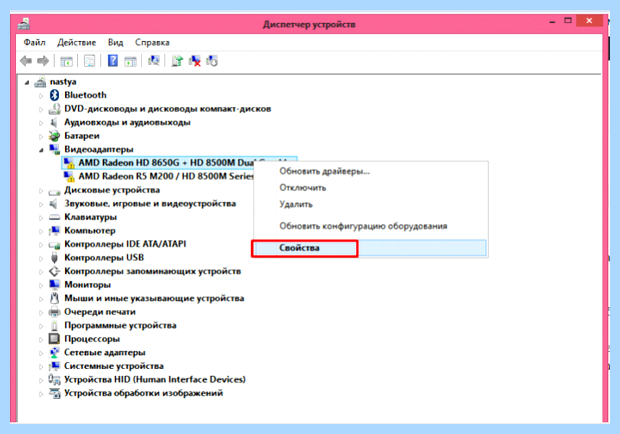Click the monitor icon beside Мониторы
Screen dimensions: 620x434
(x=54, y=285)
